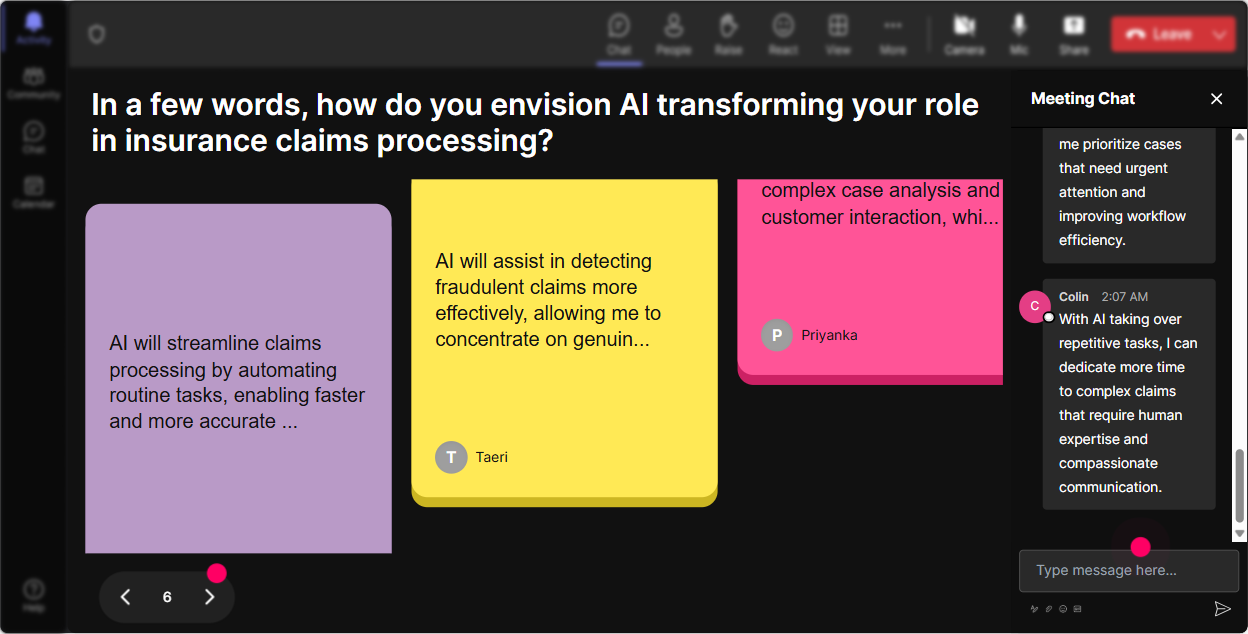Viewport: 1248px width, 634px height.
Task: Click the chat scrollbar down arrow
Action: [1240, 535]
